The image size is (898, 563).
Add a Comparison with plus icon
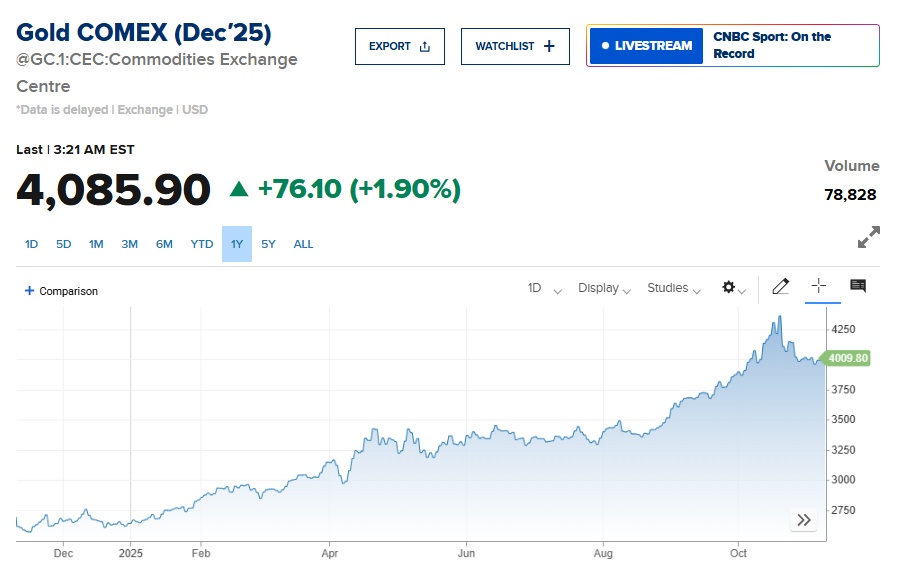[61, 291]
